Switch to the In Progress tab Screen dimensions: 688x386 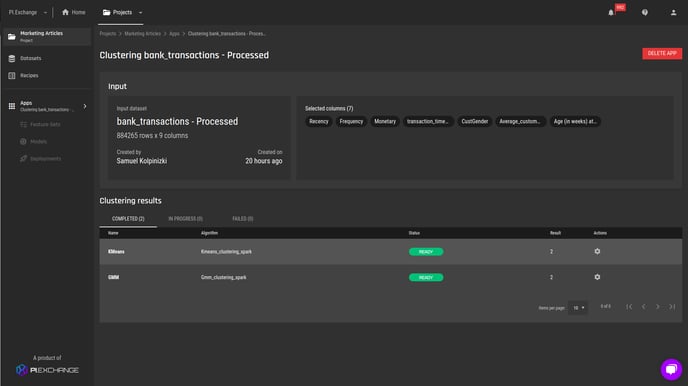[x=186, y=218]
